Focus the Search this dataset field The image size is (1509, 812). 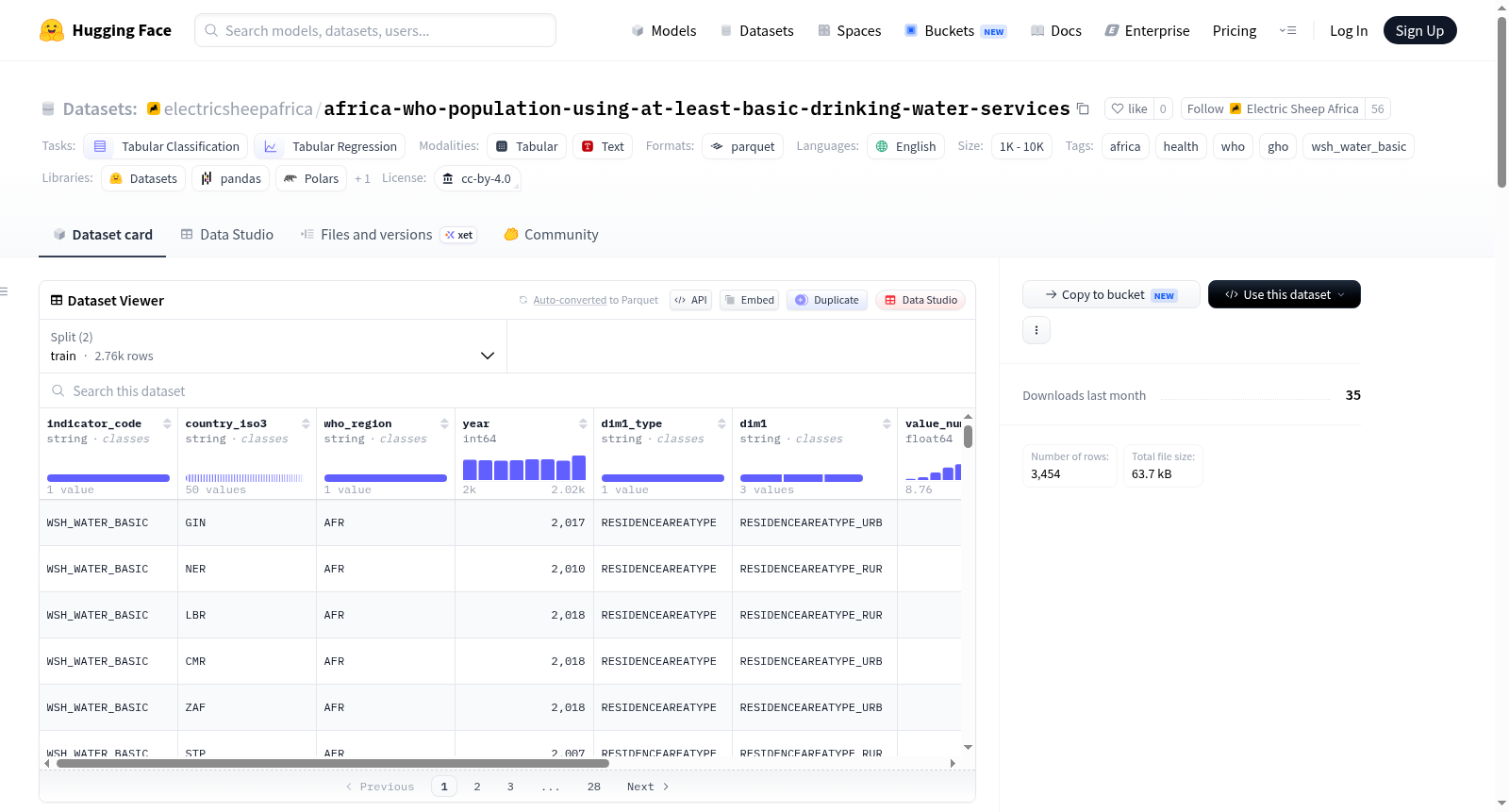click(507, 390)
